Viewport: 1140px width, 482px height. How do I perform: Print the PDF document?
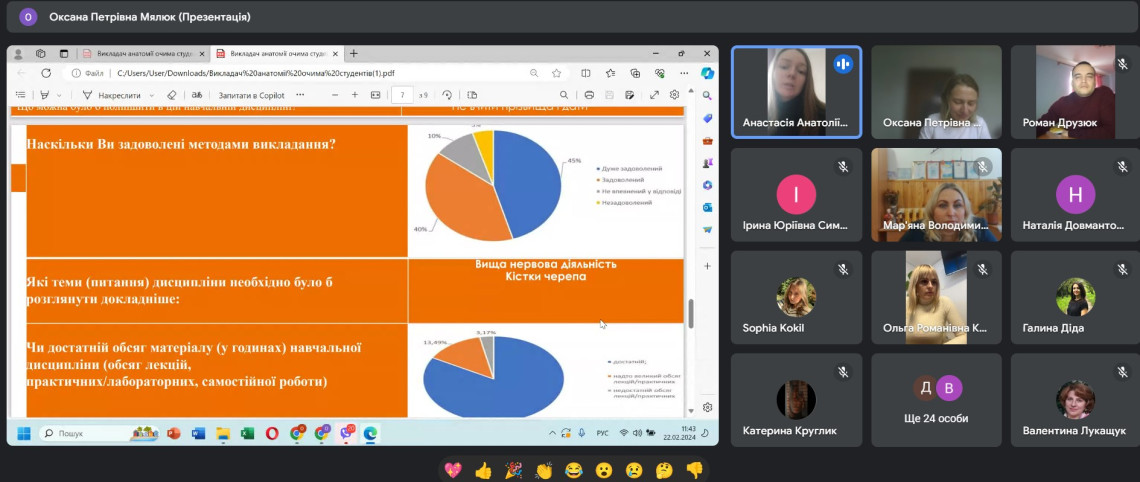pyautogui.click(x=590, y=95)
